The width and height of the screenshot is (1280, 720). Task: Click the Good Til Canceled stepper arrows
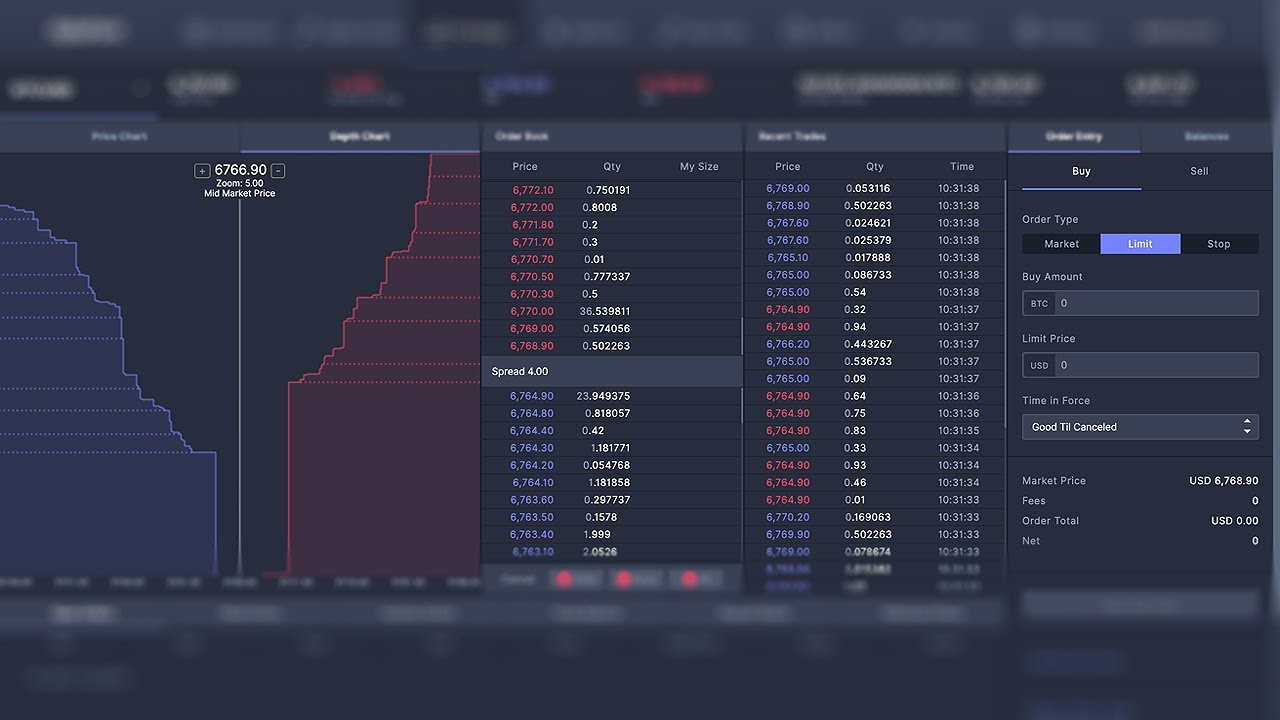[x=1247, y=427]
